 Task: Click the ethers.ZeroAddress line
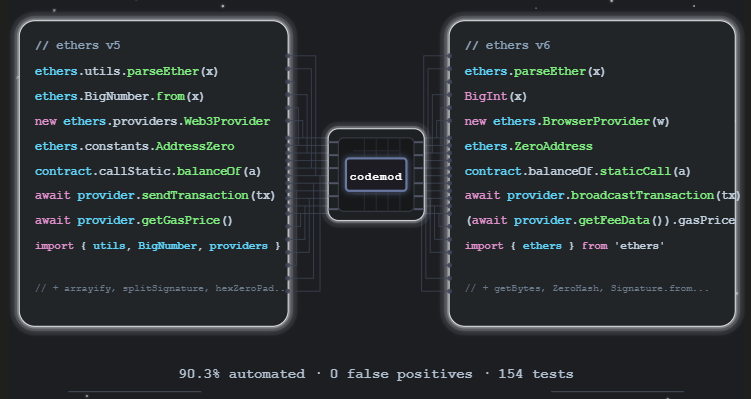[x=529, y=146]
